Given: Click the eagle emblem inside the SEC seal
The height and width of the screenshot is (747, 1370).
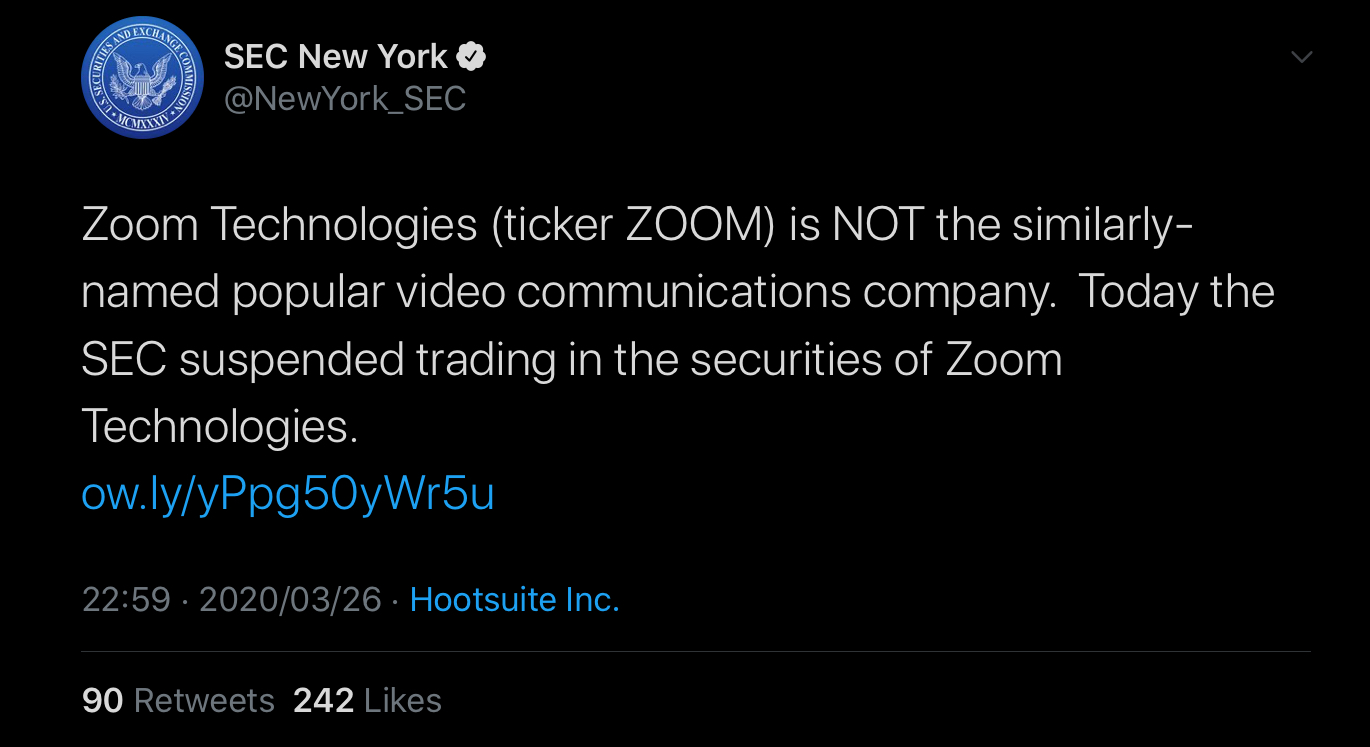Looking at the screenshot, I should (141, 80).
